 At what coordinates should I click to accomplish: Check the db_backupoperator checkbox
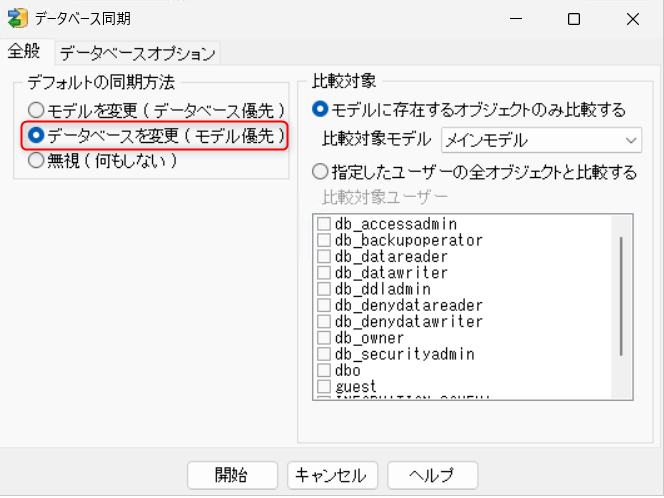coord(324,241)
